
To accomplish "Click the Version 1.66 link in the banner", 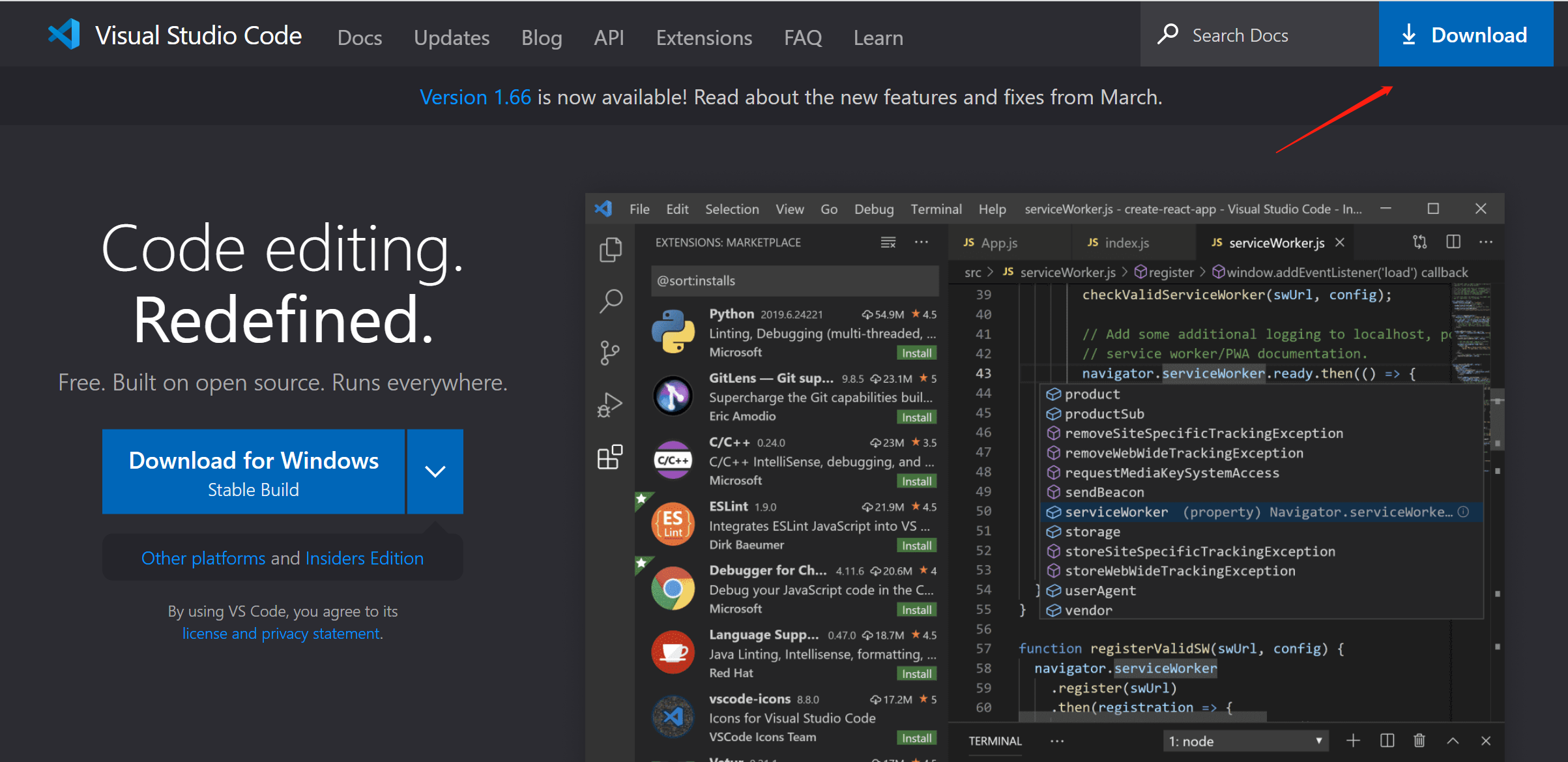I will (x=475, y=97).
